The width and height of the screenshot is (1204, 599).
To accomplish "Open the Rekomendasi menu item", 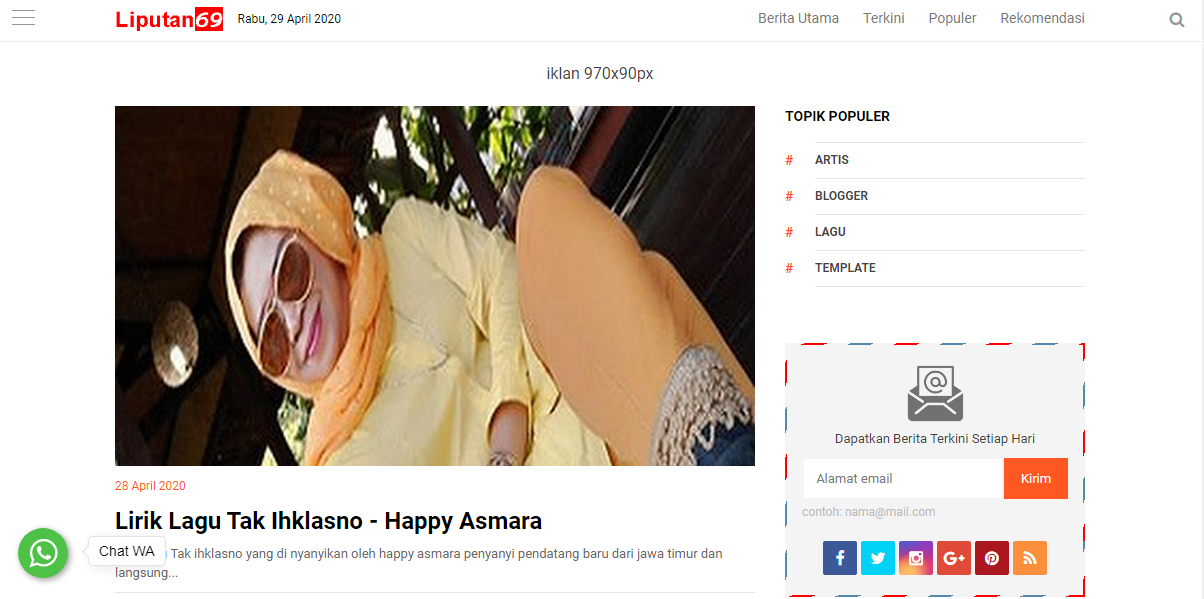I will click(1042, 18).
